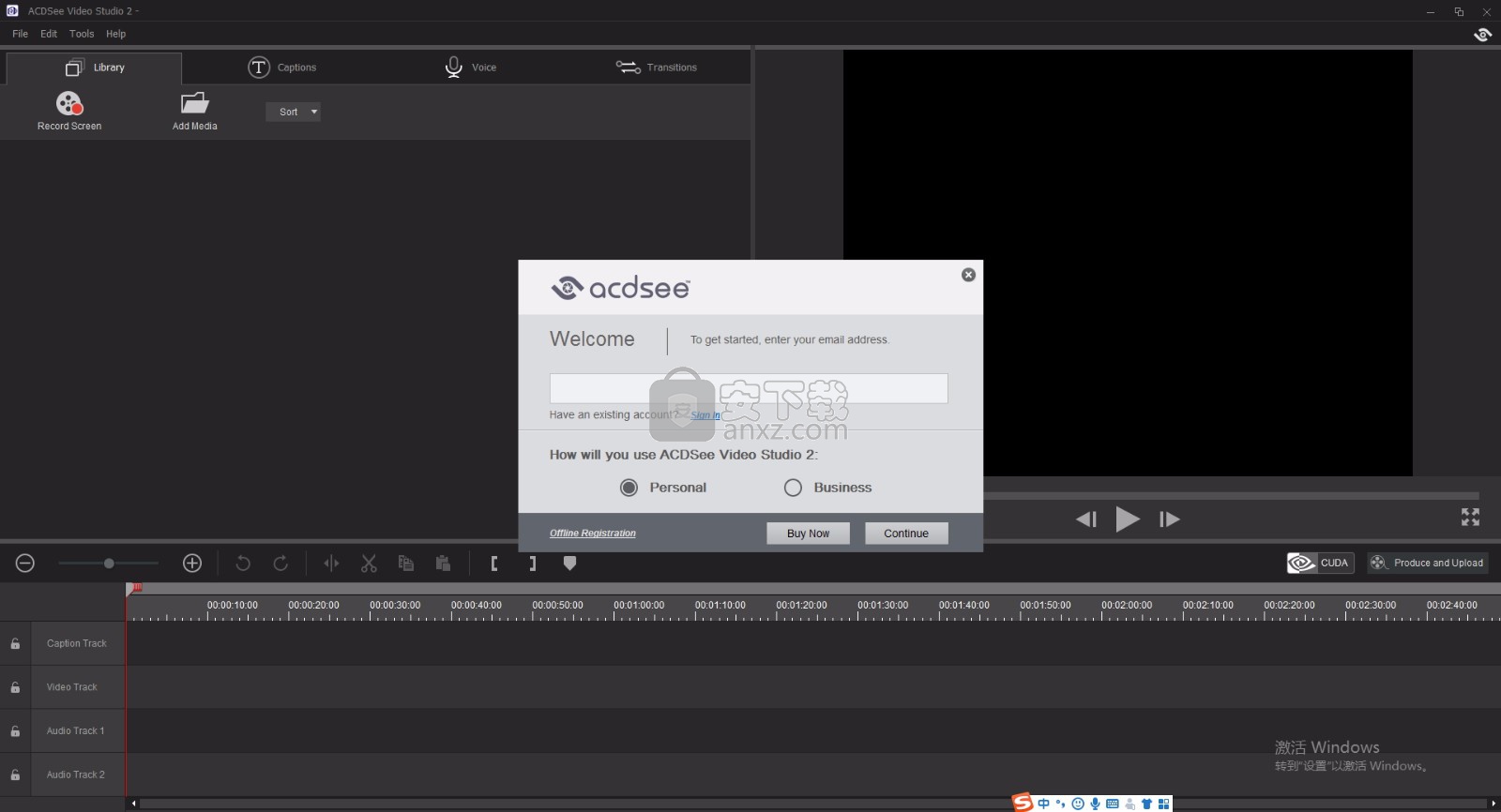Open the Sogou emoji panel icon
1501x812 pixels.
pos(1078,804)
